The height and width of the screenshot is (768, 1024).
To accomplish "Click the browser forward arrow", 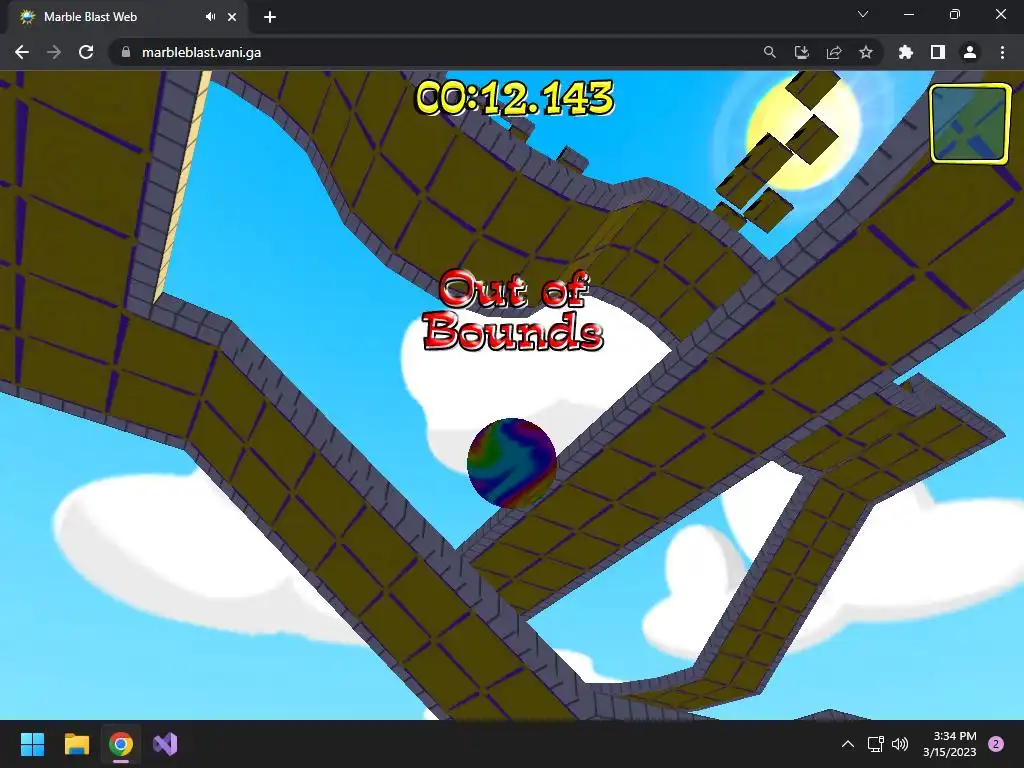I will [x=54, y=52].
